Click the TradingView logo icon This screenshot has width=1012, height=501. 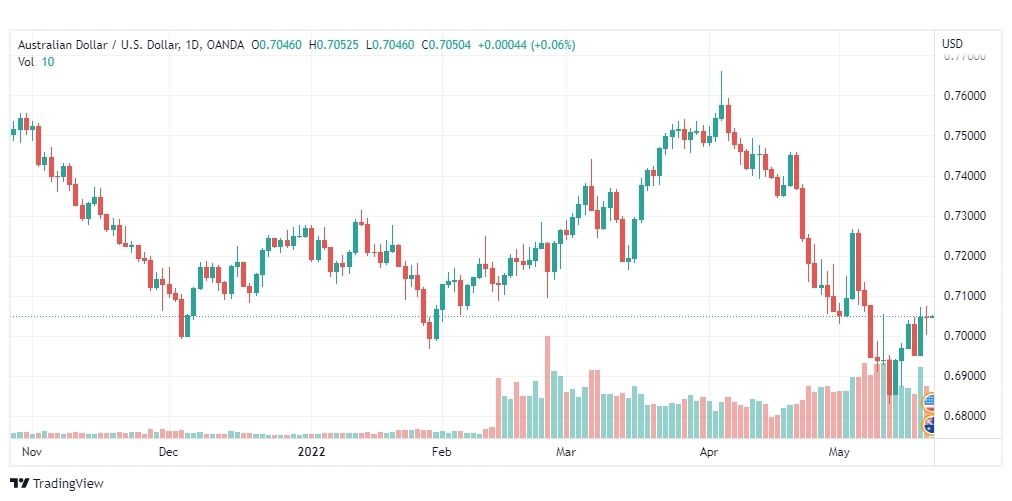click(20, 484)
